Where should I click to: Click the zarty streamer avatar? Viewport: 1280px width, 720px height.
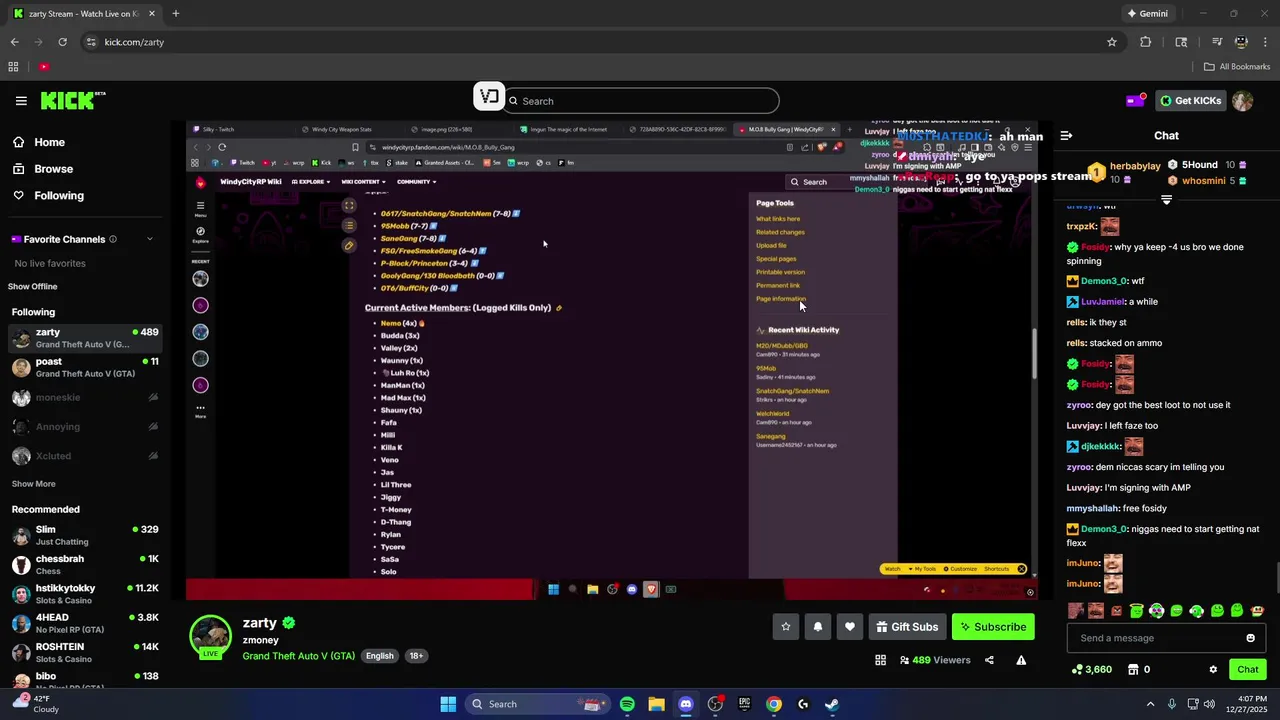click(x=211, y=638)
